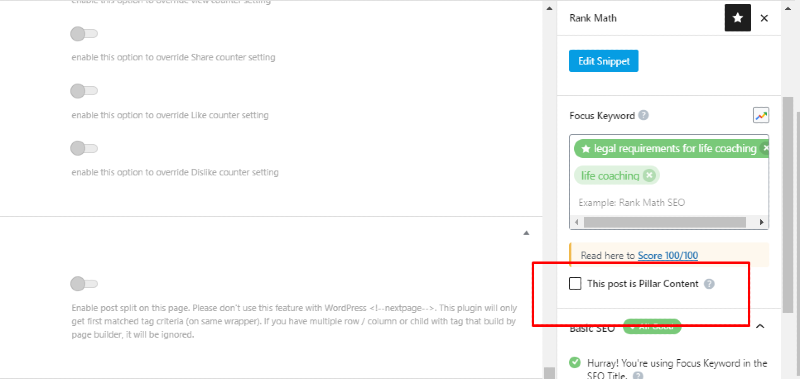Click the green check on Focus Keyword message
The height and width of the screenshot is (379, 800).
575,363
